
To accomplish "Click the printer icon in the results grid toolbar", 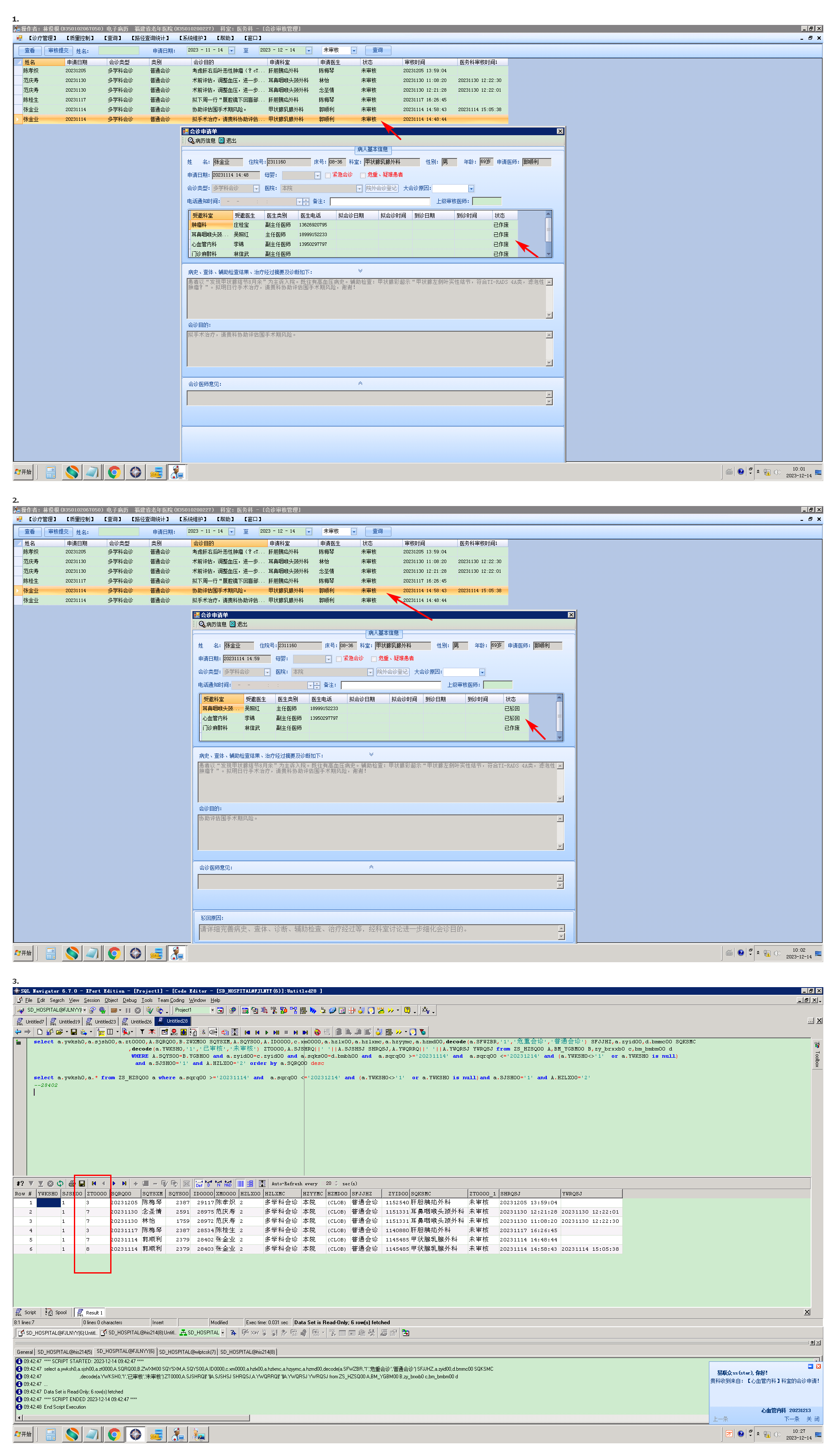I will coord(72,1184).
